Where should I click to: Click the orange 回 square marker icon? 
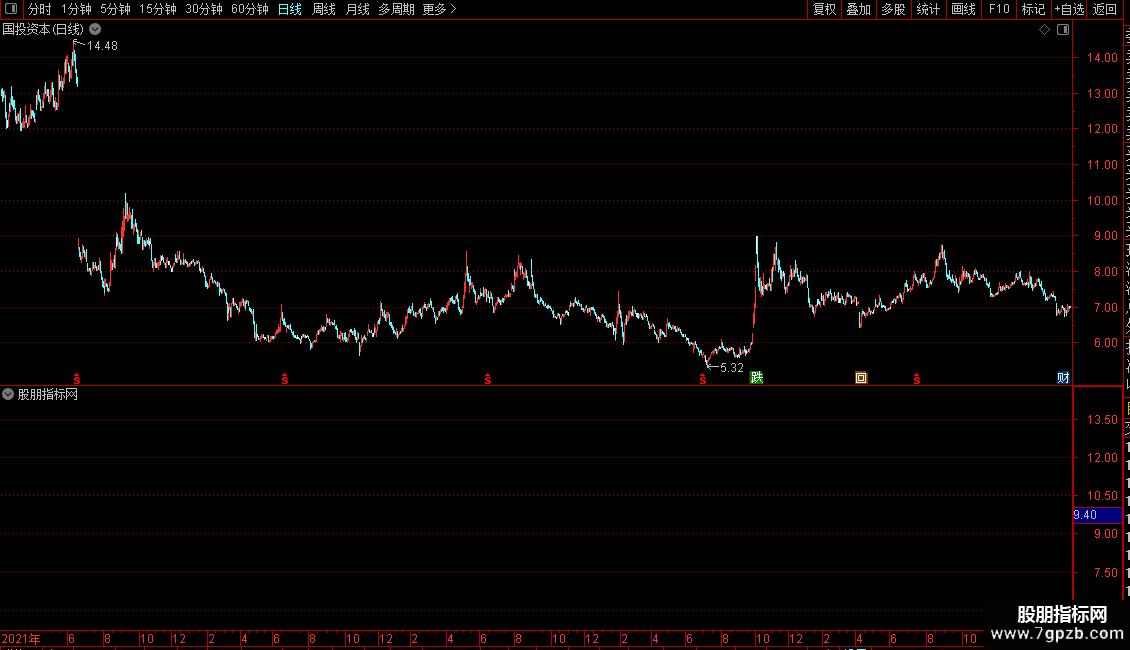click(x=860, y=378)
